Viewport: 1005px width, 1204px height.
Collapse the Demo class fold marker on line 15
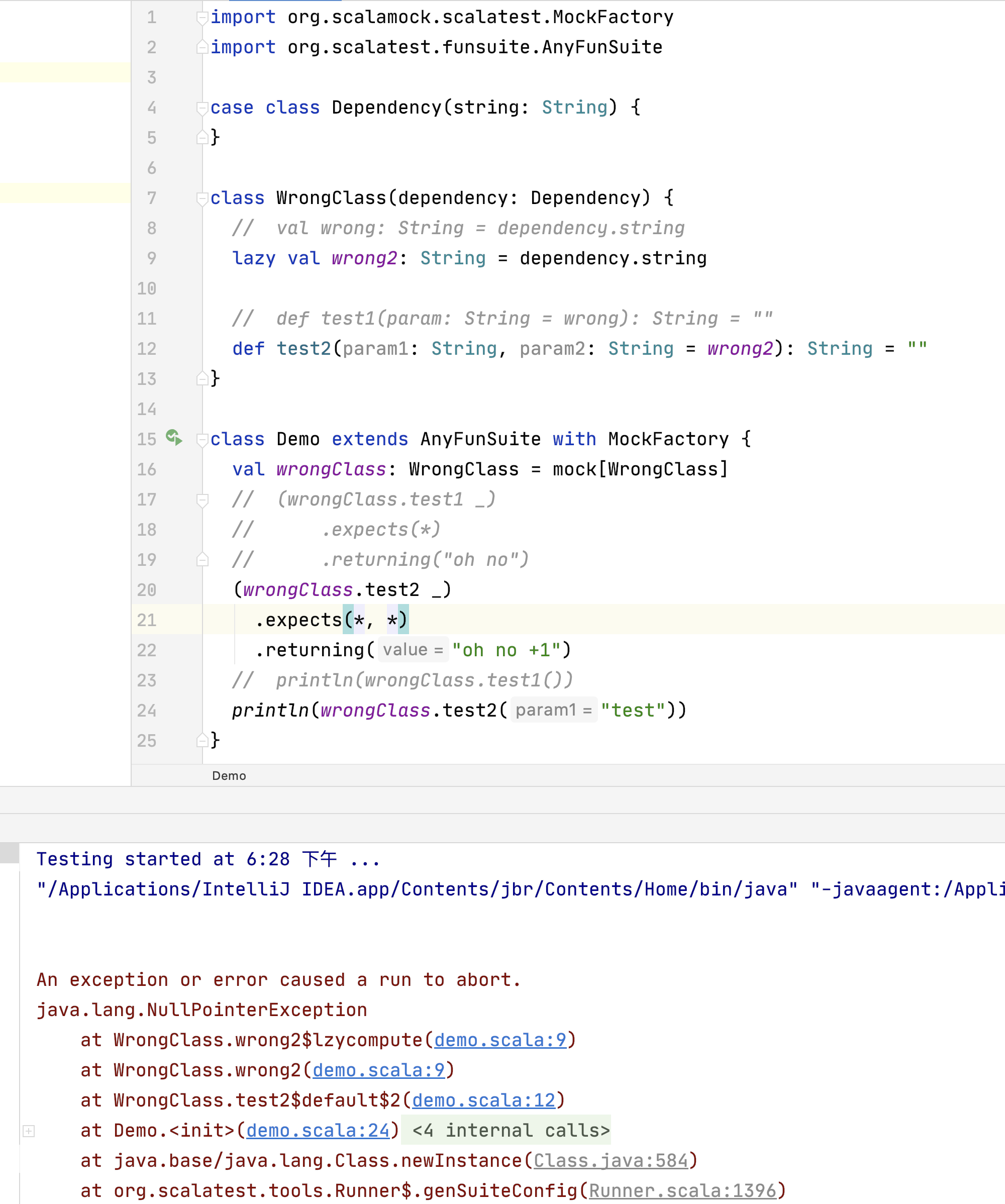click(202, 440)
